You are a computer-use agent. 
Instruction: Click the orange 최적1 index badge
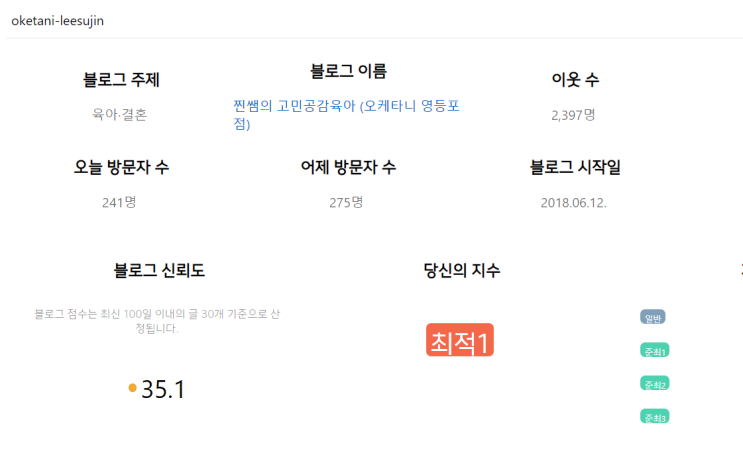[460, 341]
